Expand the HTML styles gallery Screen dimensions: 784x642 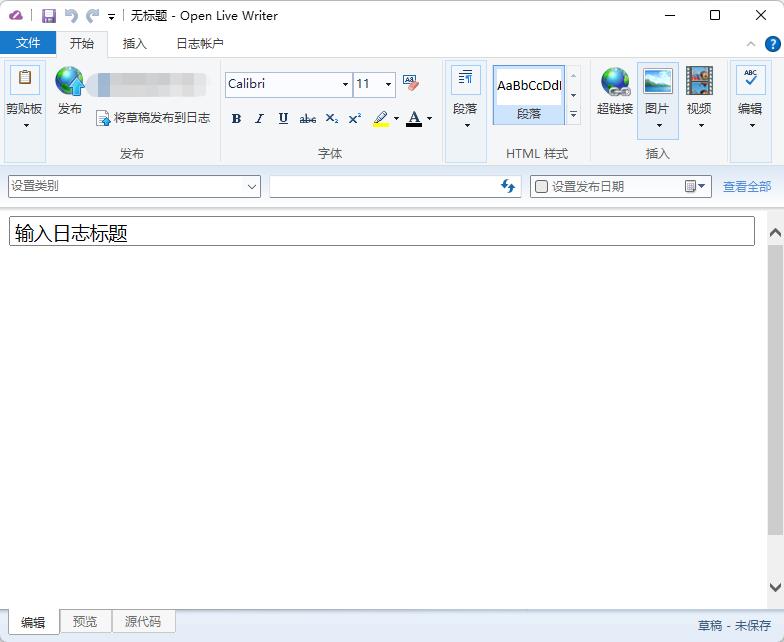(574, 115)
